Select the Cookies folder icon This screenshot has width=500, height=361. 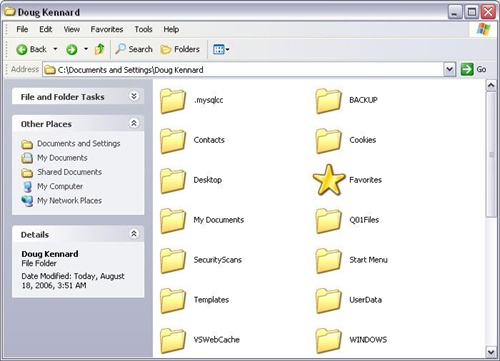pos(328,141)
